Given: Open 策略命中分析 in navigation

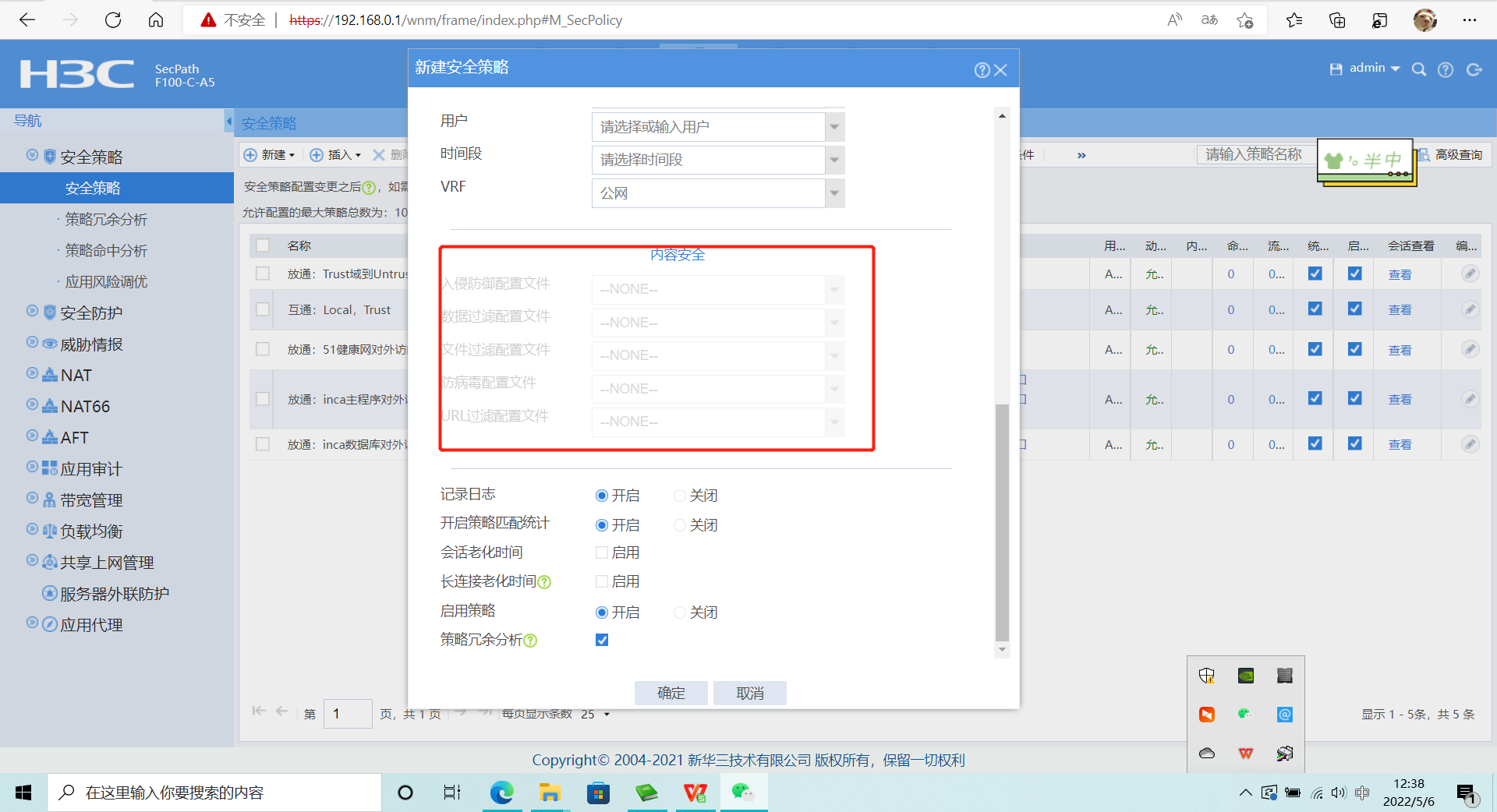Looking at the screenshot, I should [106, 250].
